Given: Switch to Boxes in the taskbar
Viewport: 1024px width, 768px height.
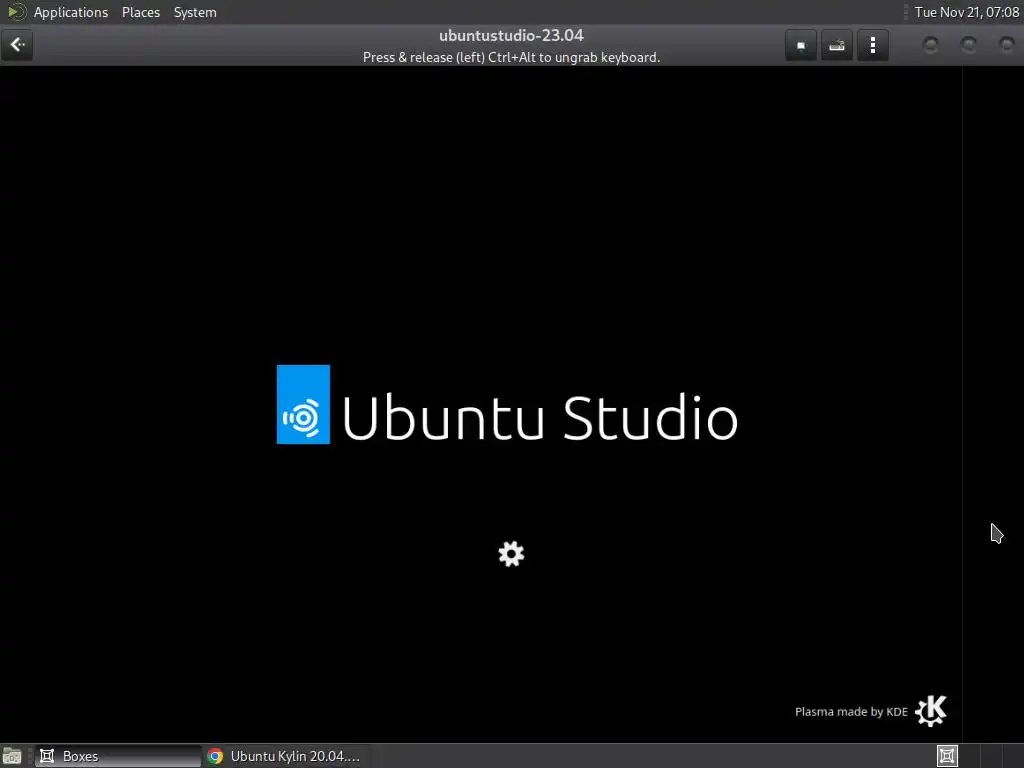Looking at the screenshot, I should click(118, 756).
